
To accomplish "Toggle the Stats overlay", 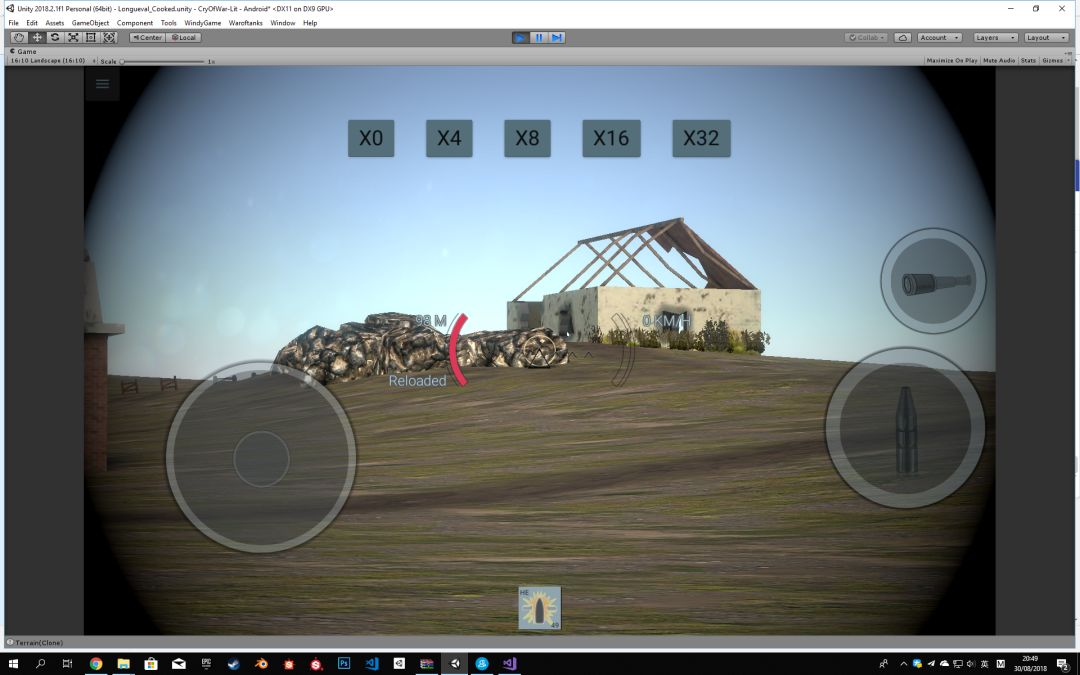I will 1028,60.
